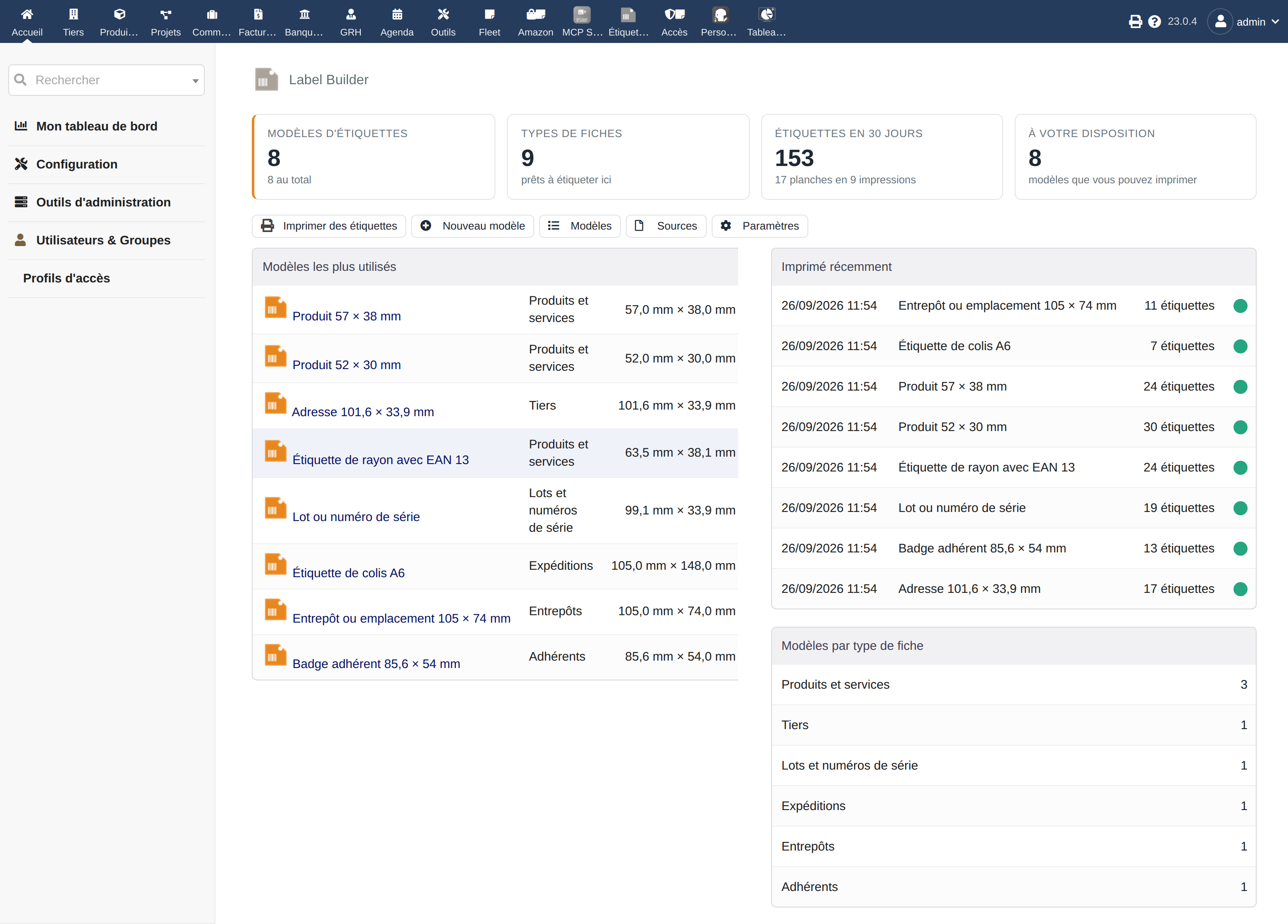Viewport: 1288px width, 924px height.
Task: Click the help question mark icon
Action: (x=1154, y=21)
